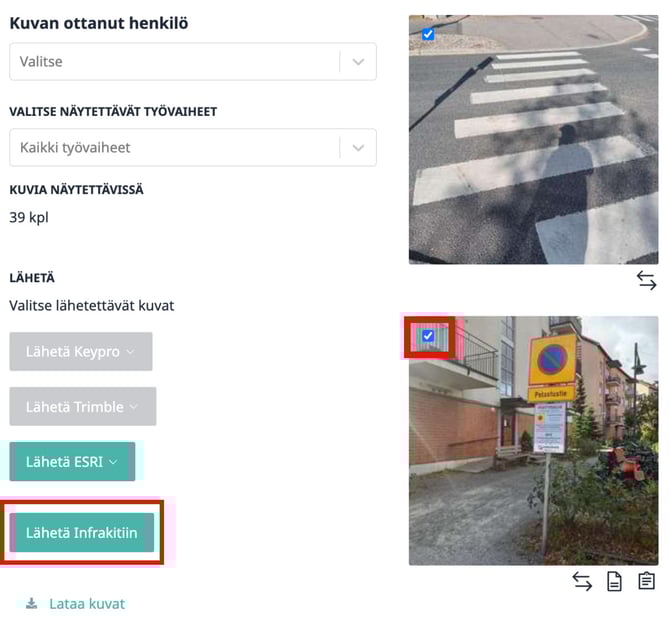
Task: Open the crosswalk photo thumbnail
Action: 533,140
